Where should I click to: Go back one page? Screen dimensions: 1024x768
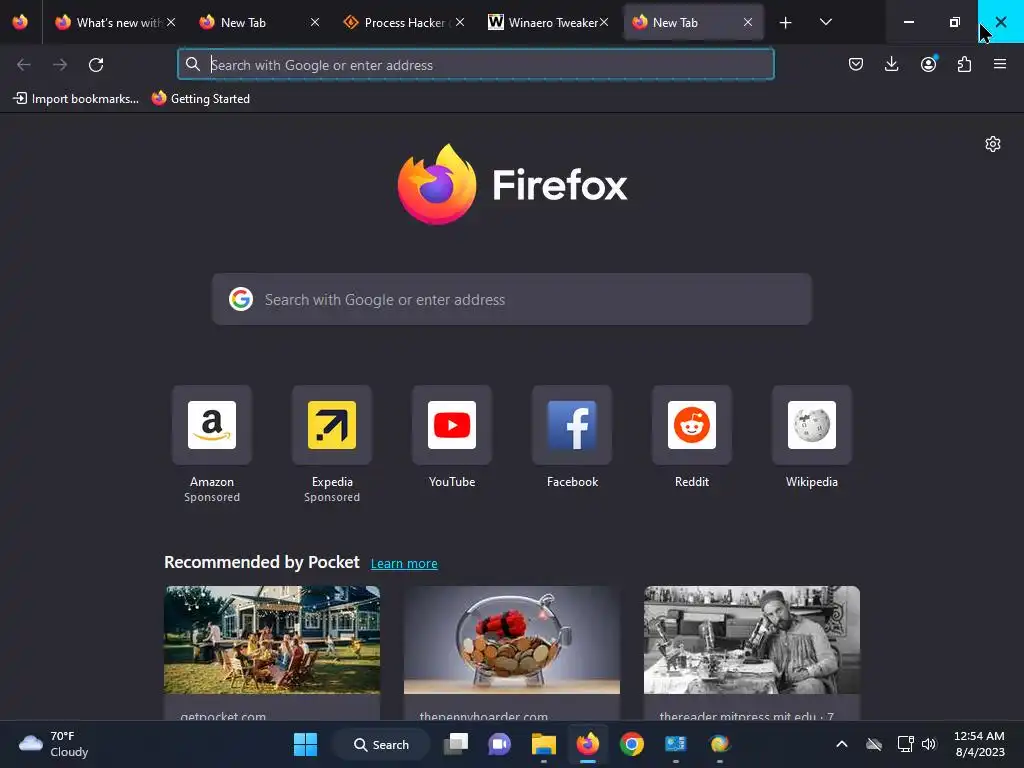(x=24, y=65)
